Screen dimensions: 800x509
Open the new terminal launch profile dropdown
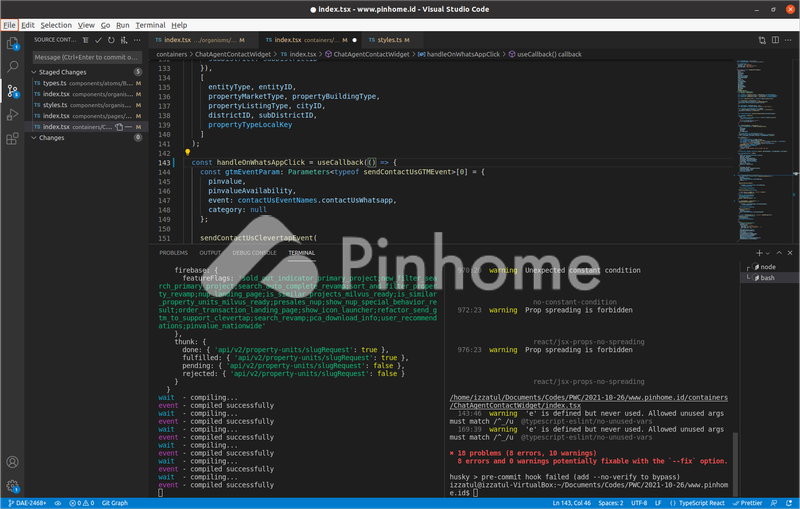point(767,253)
